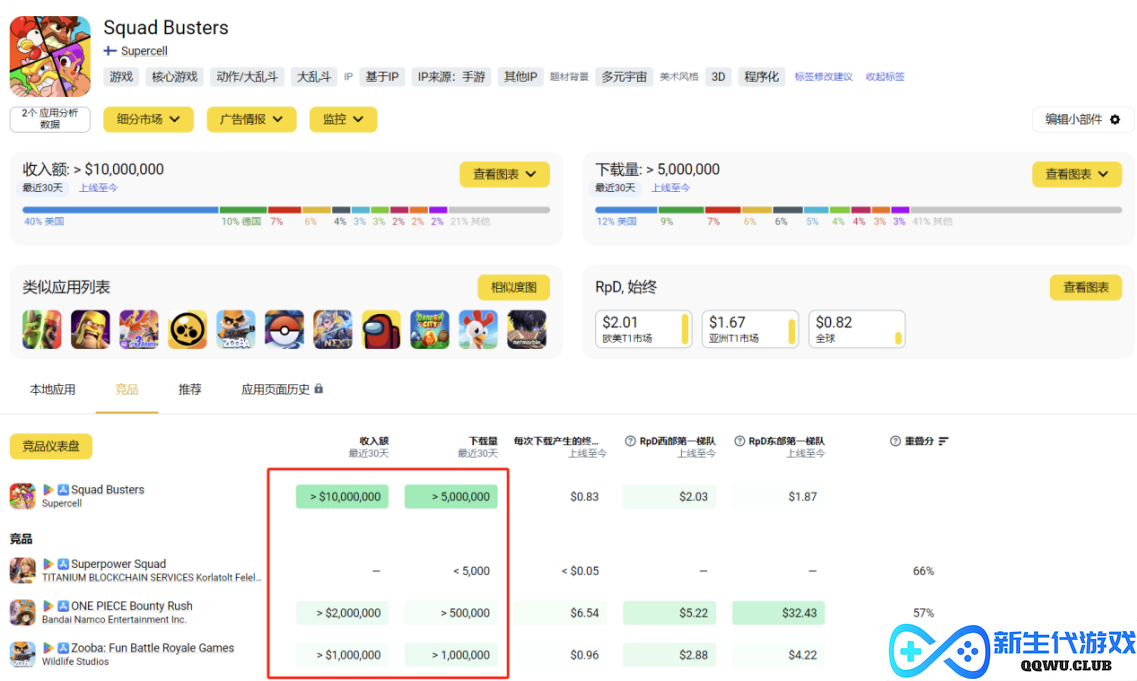This screenshot has width=1137, height=681.
Task: Select the $1.67 亚洲T1市场 RpD card
Action: coord(751,329)
